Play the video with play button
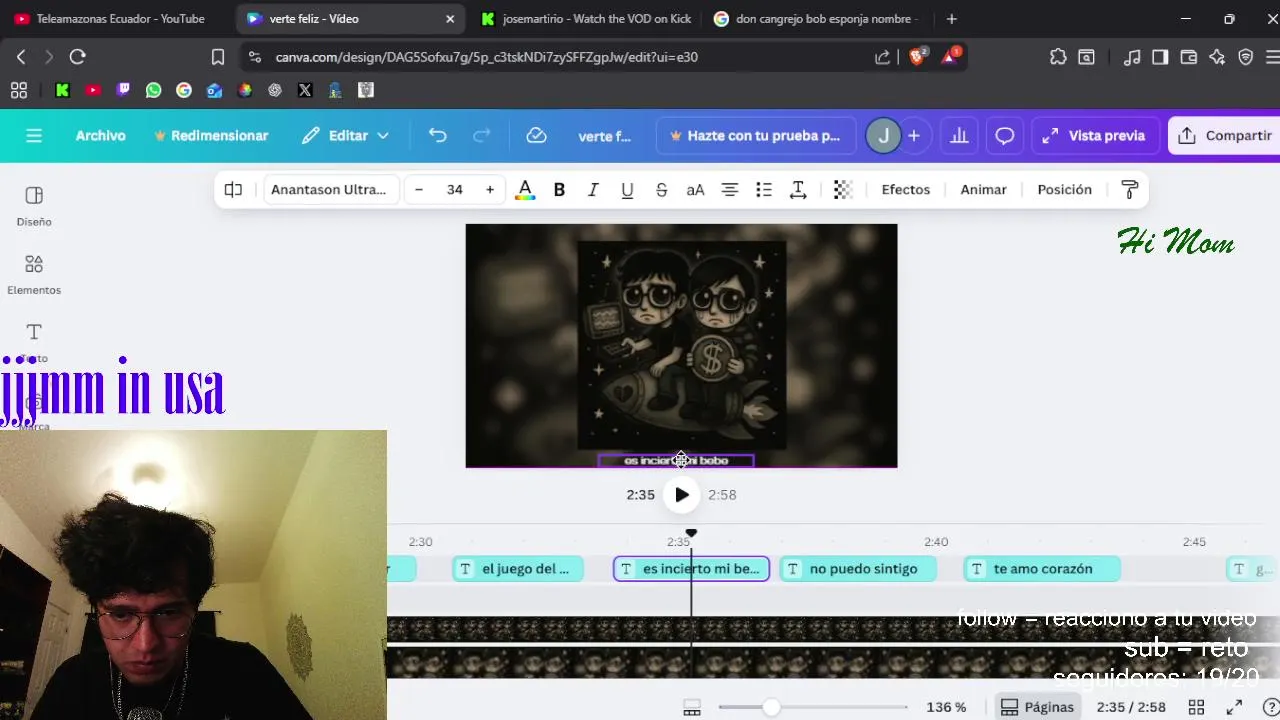Screen dimensions: 1280x720 681,494
